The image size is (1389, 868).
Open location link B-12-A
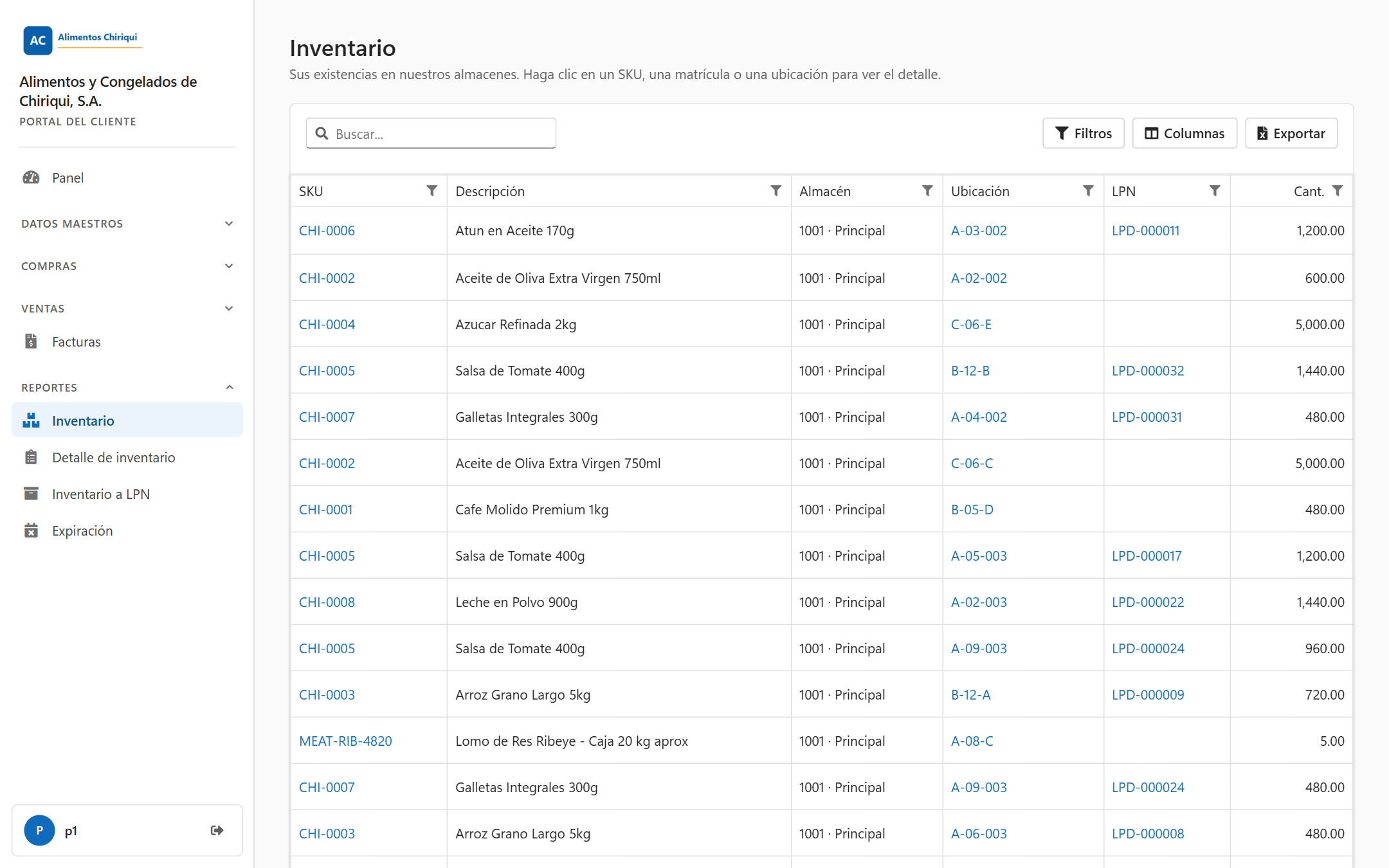[x=970, y=695]
